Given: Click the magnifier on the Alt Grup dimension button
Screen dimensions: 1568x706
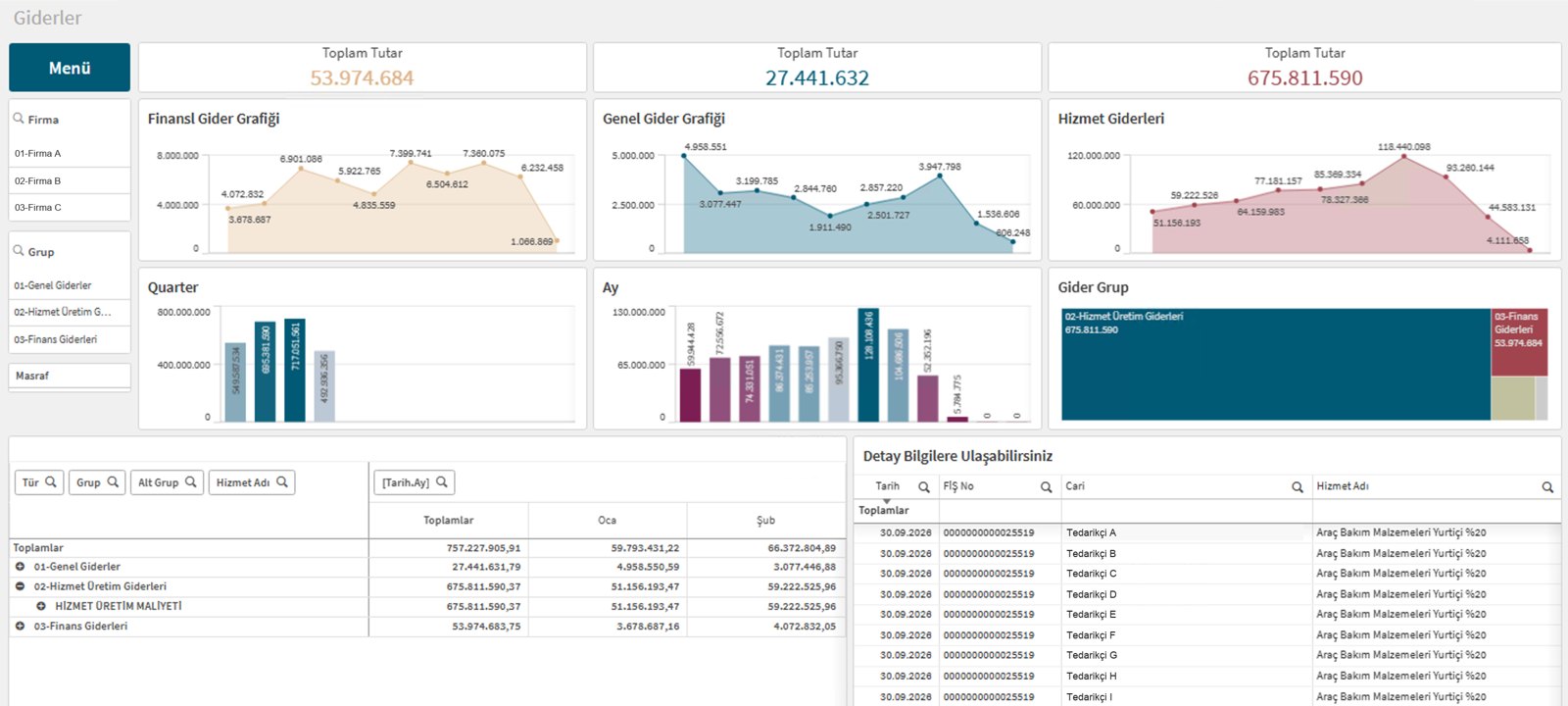Looking at the screenshot, I should [x=191, y=482].
